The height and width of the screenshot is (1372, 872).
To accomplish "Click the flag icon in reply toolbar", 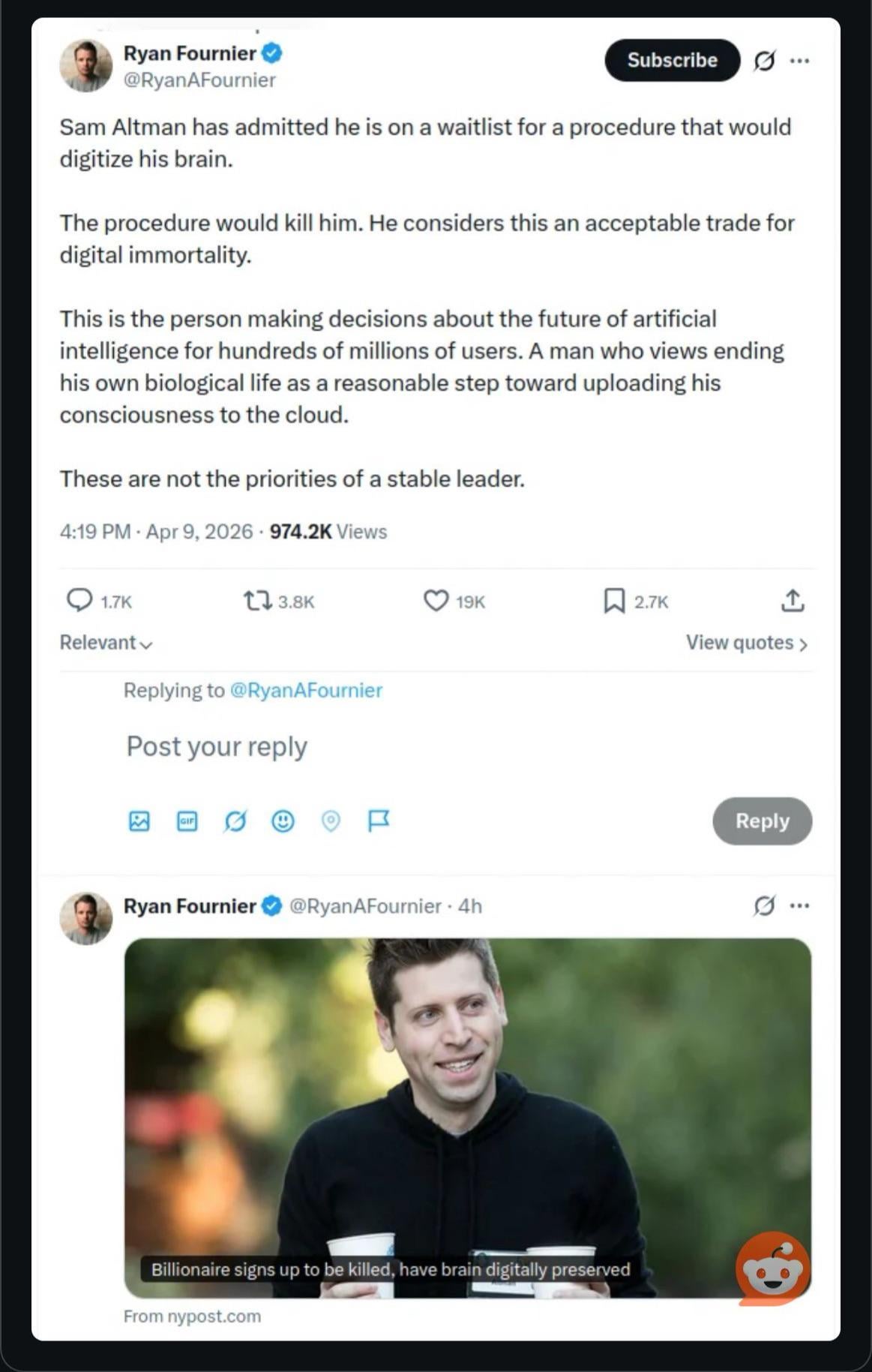I will point(379,821).
